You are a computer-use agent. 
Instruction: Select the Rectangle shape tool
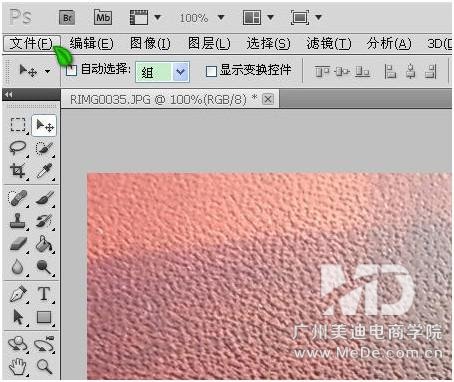click(44, 317)
